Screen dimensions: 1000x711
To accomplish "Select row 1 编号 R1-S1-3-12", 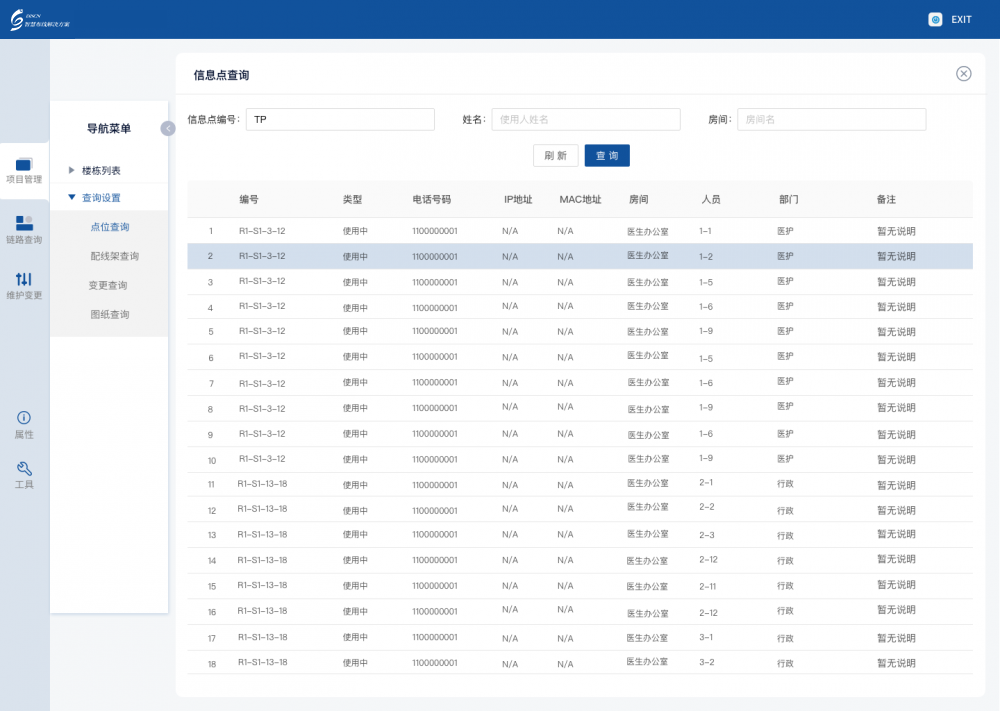I will 262,231.
